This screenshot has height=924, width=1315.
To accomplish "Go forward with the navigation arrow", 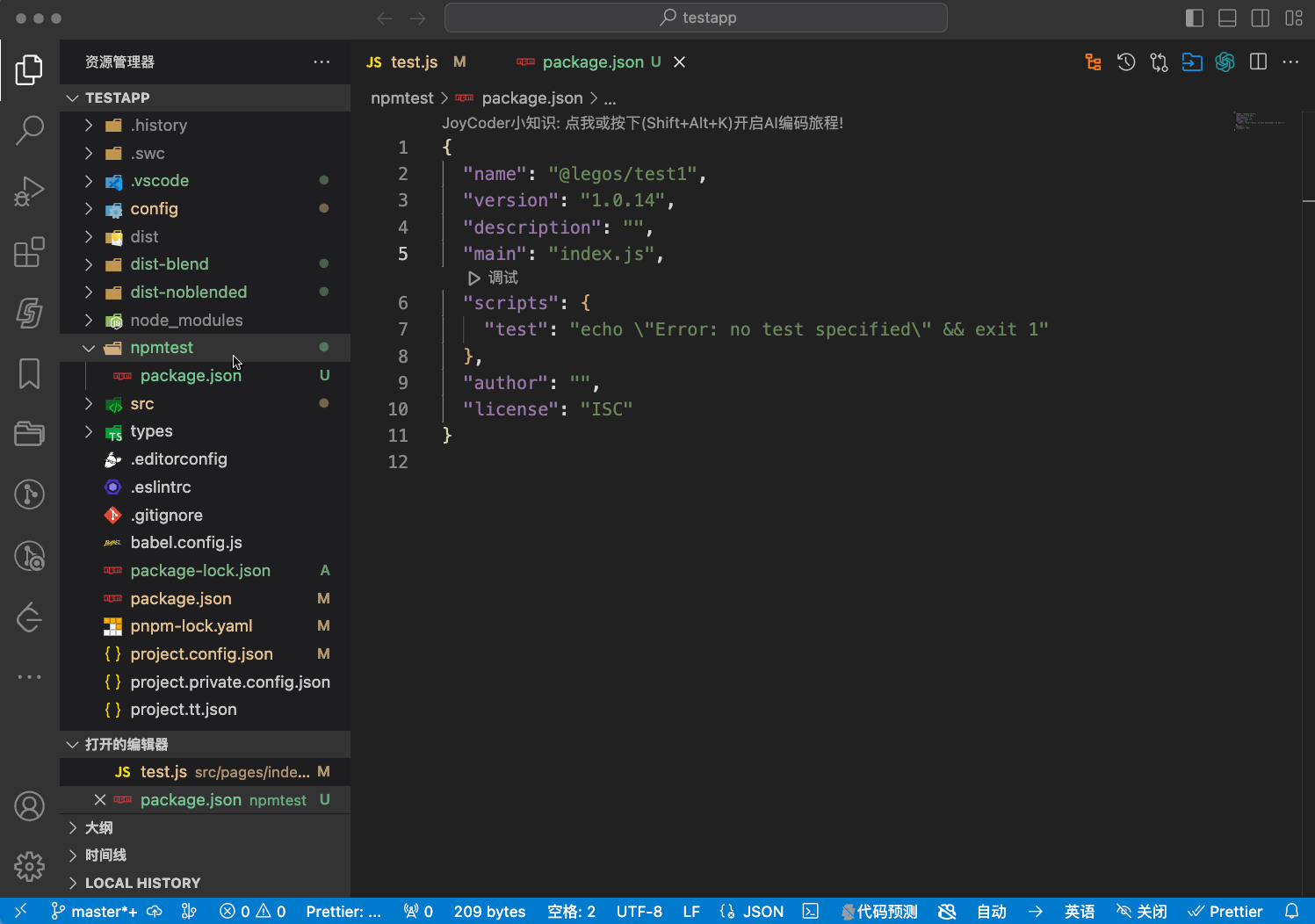I will (x=417, y=18).
